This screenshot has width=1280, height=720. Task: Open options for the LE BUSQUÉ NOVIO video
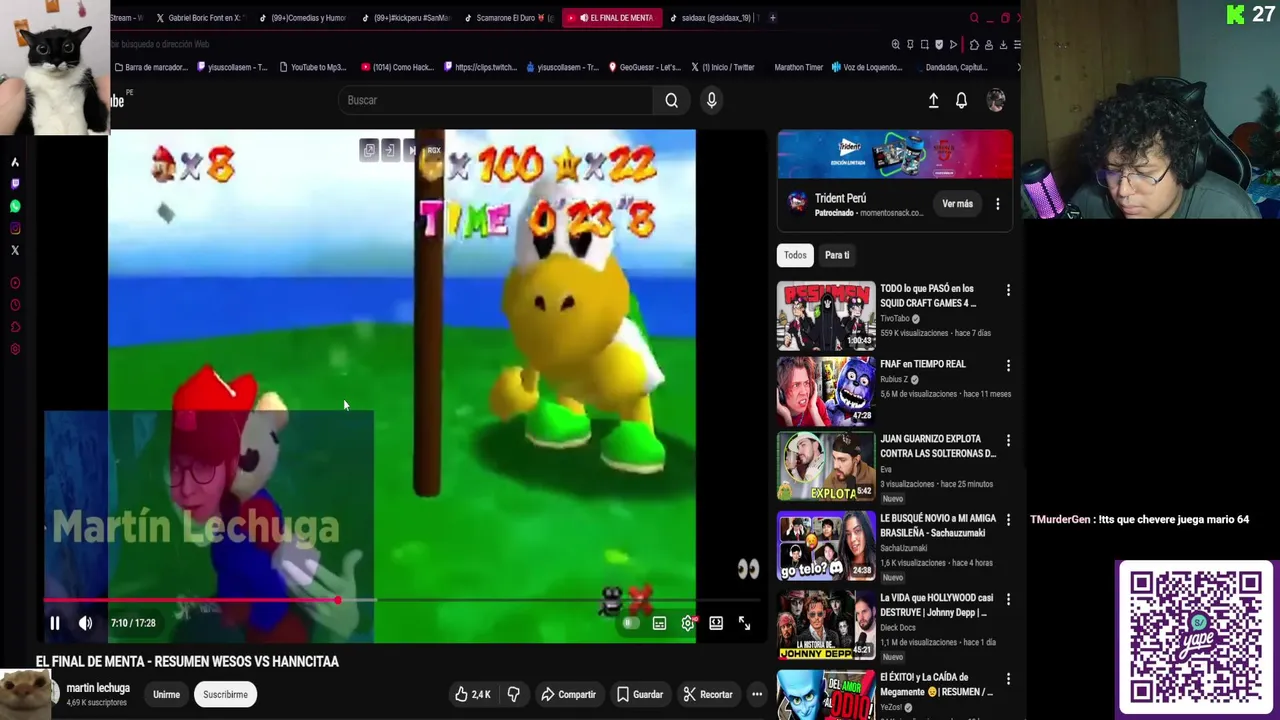pyautogui.click(x=1008, y=520)
